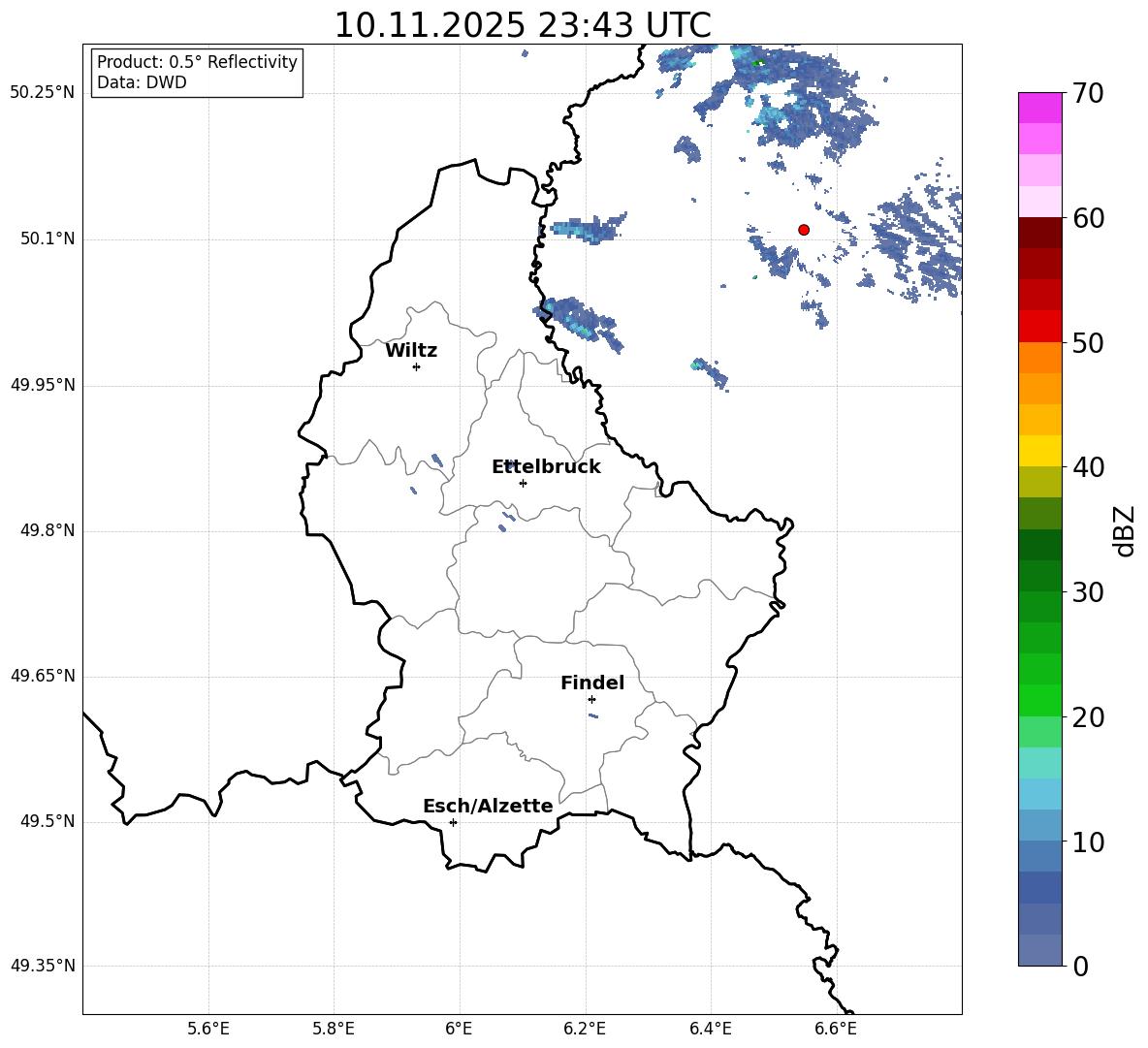Click the 50.25°N latitude label
Viewport: 1148px width, 1048px height.
tap(43, 93)
